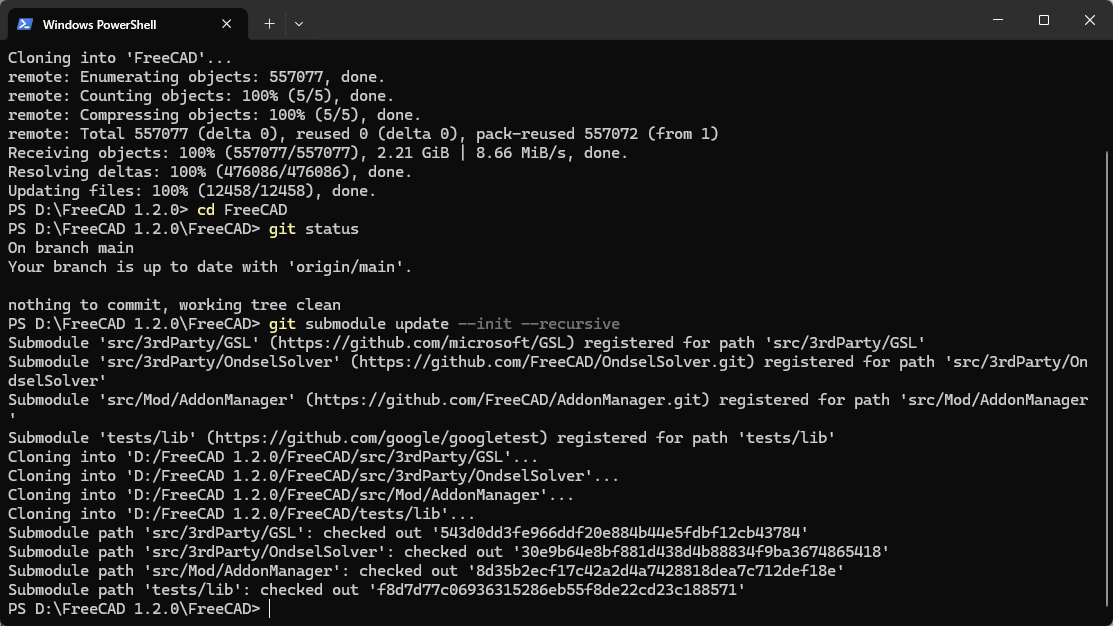The height and width of the screenshot is (626, 1113).
Task: Click the GSL commit hash 543d0dd3...
Action: 620,533
